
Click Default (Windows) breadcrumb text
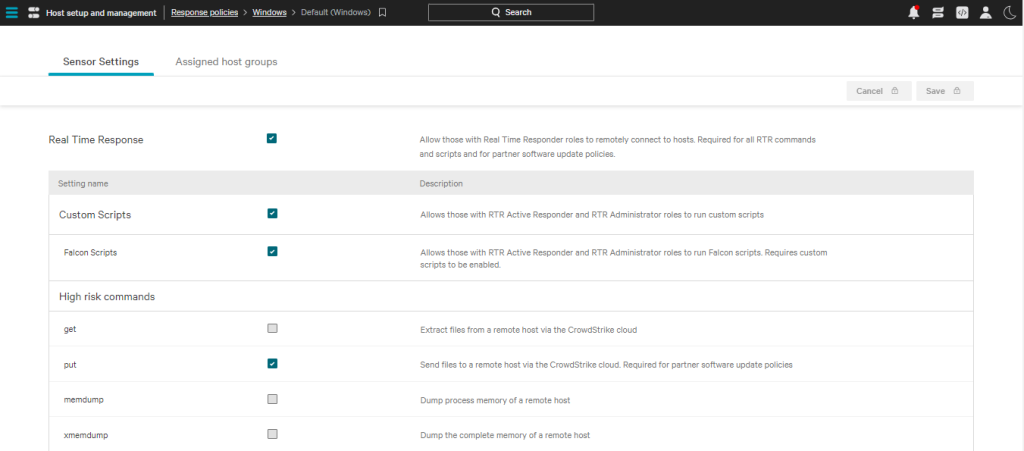point(336,12)
